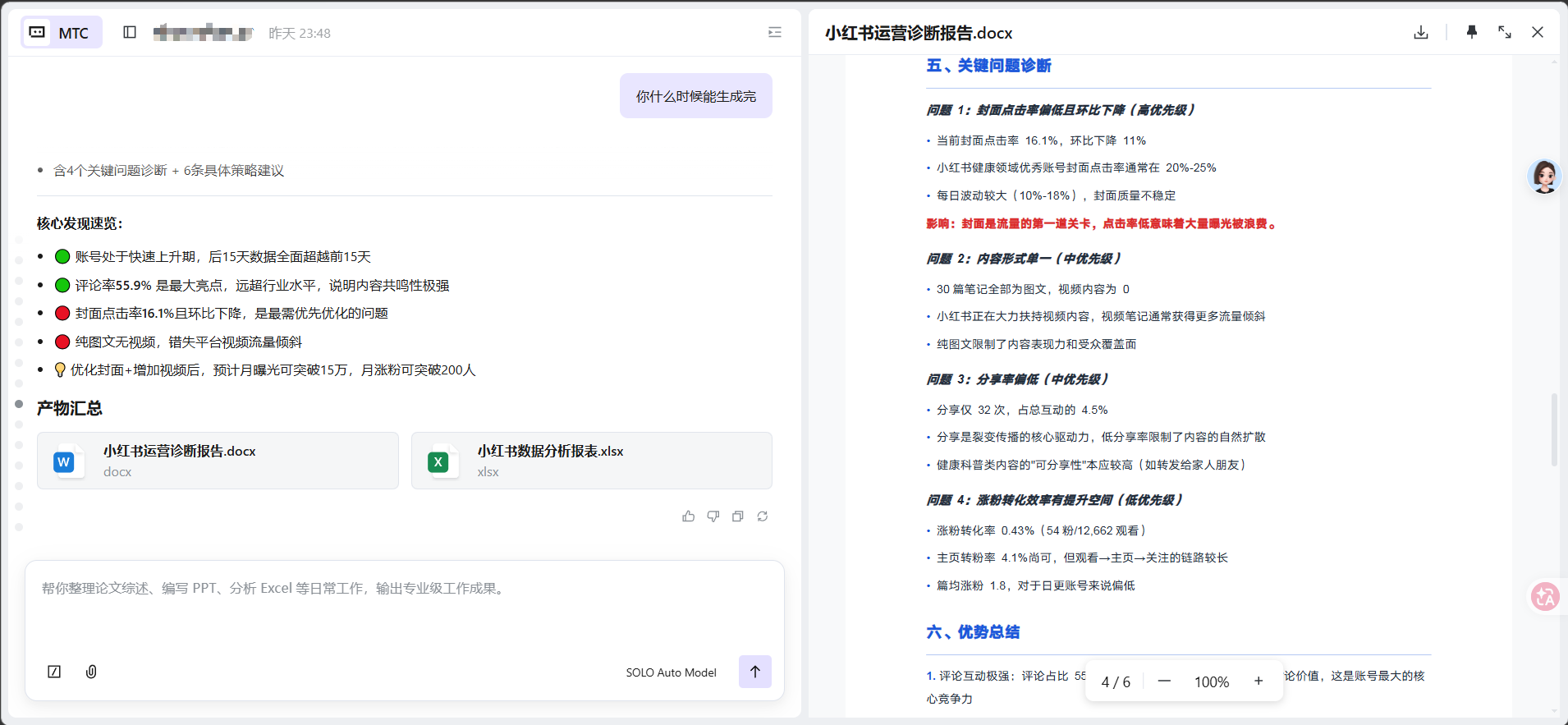This screenshot has height=725, width=1568.
Task: Zoom out document with minus button
Action: click(1164, 681)
